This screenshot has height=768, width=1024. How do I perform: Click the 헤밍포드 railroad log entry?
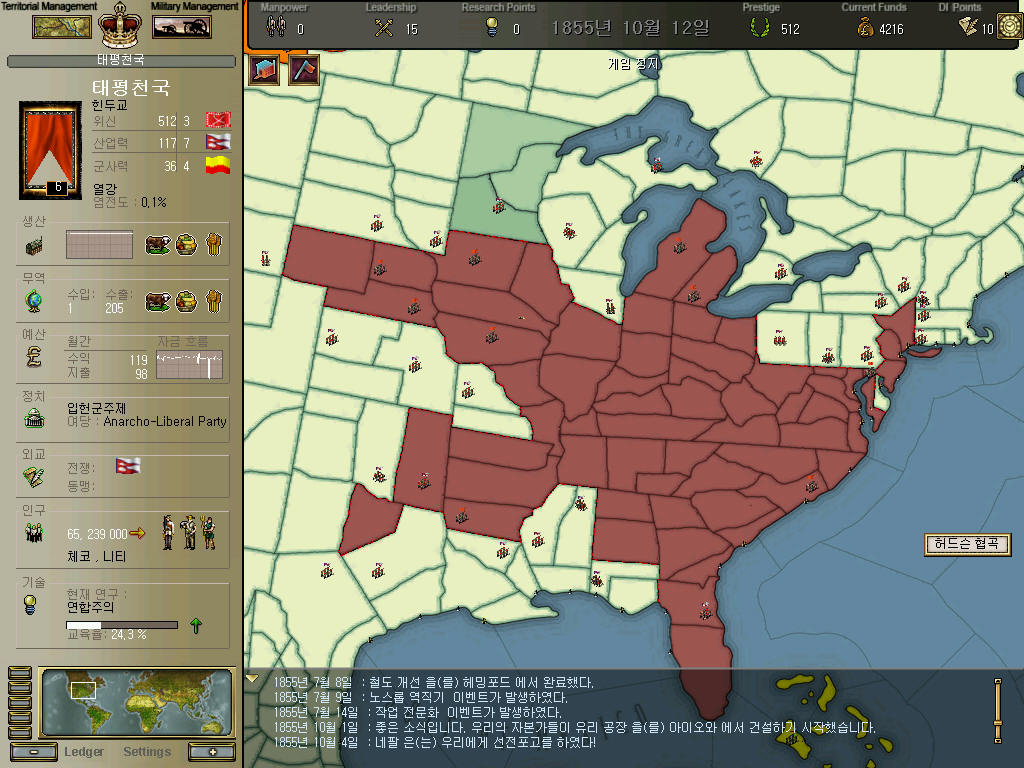(x=433, y=682)
